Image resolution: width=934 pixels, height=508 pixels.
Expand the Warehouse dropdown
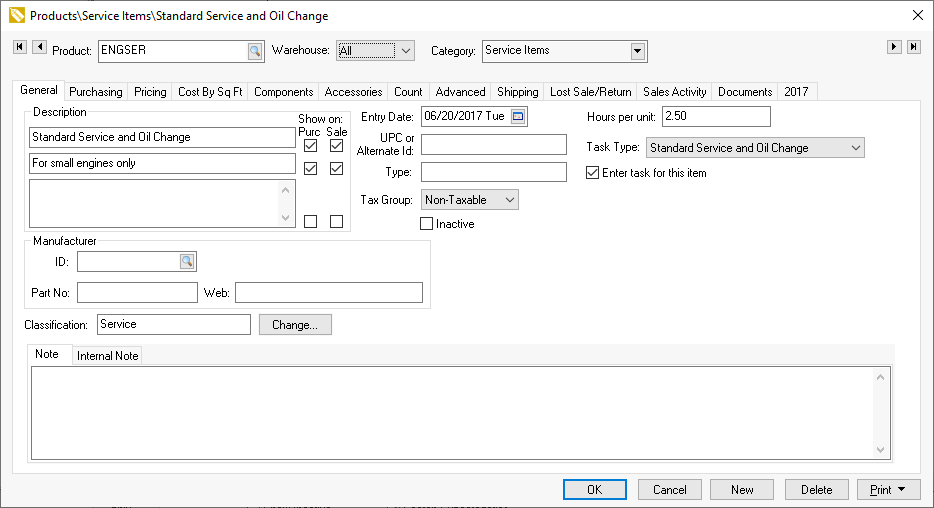pyautogui.click(x=406, y=51)
